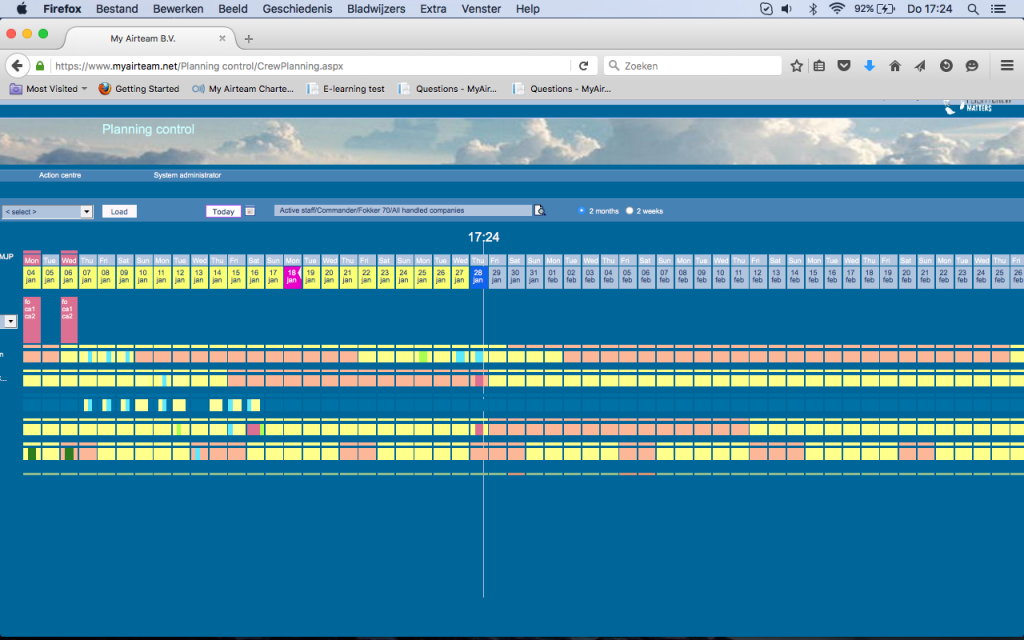The width and height of the screenshot is (1024, 640).
Task: Click the browser back arrow
Action: point(17,66)
